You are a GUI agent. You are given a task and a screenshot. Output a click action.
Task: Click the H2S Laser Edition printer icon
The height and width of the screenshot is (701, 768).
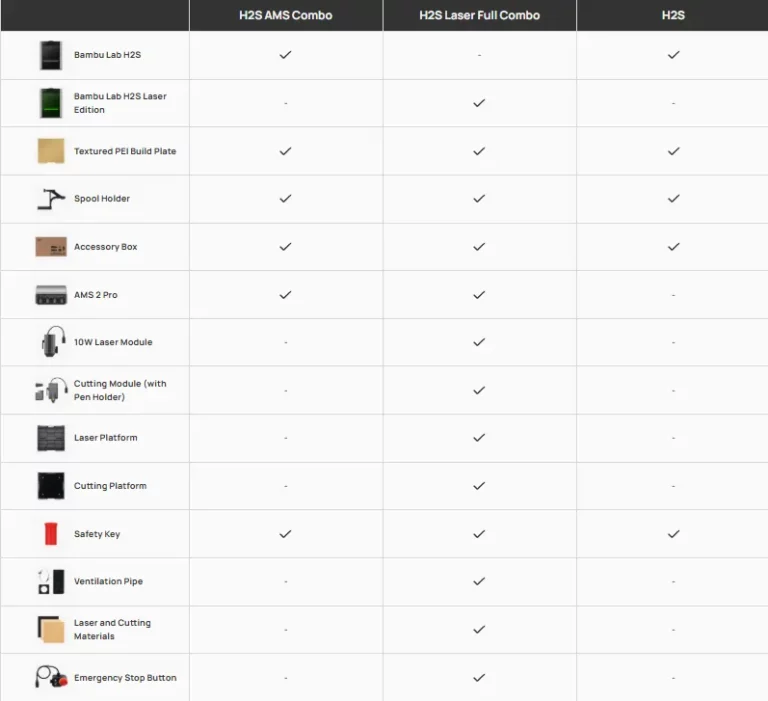click(x=51, y=103)
